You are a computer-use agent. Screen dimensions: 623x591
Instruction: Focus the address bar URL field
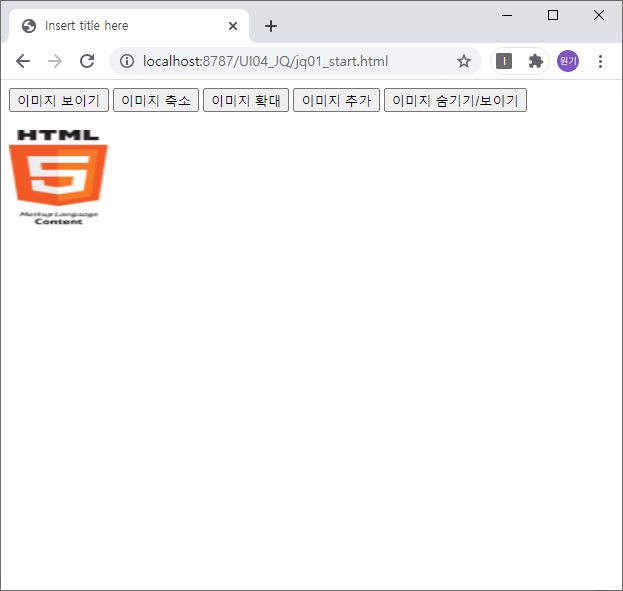(x=294, y=61)
